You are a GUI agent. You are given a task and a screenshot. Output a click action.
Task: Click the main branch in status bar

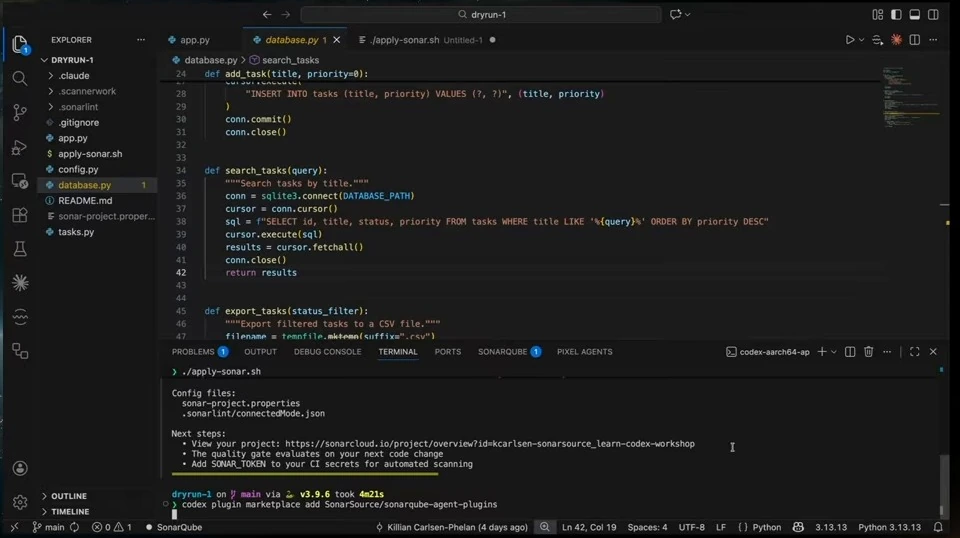click(x=48, y=527)
